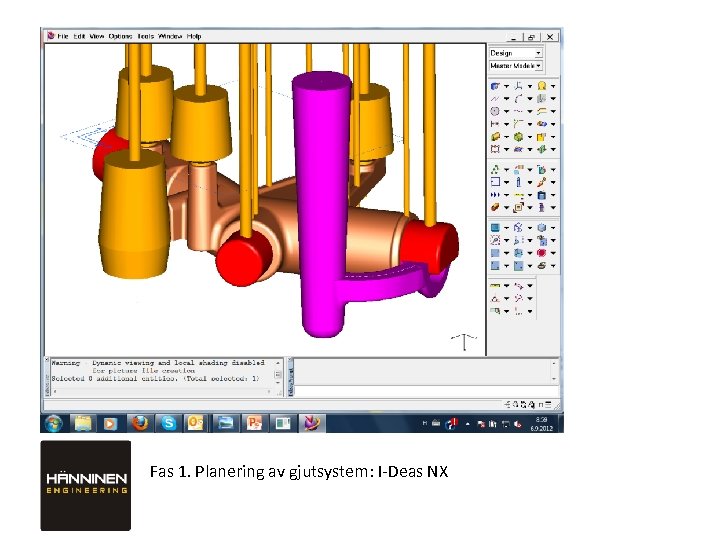Select the polylines sketch tool
720x540 pixels.
tap(495, 99)
